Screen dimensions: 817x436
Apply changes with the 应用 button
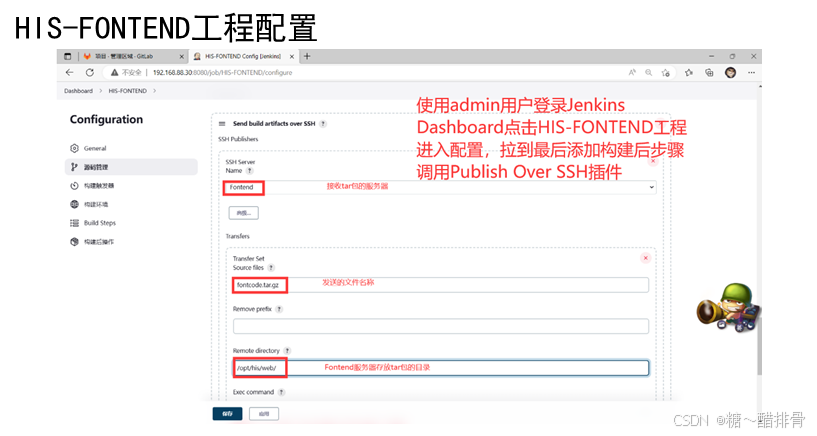(x=264, y=414)
